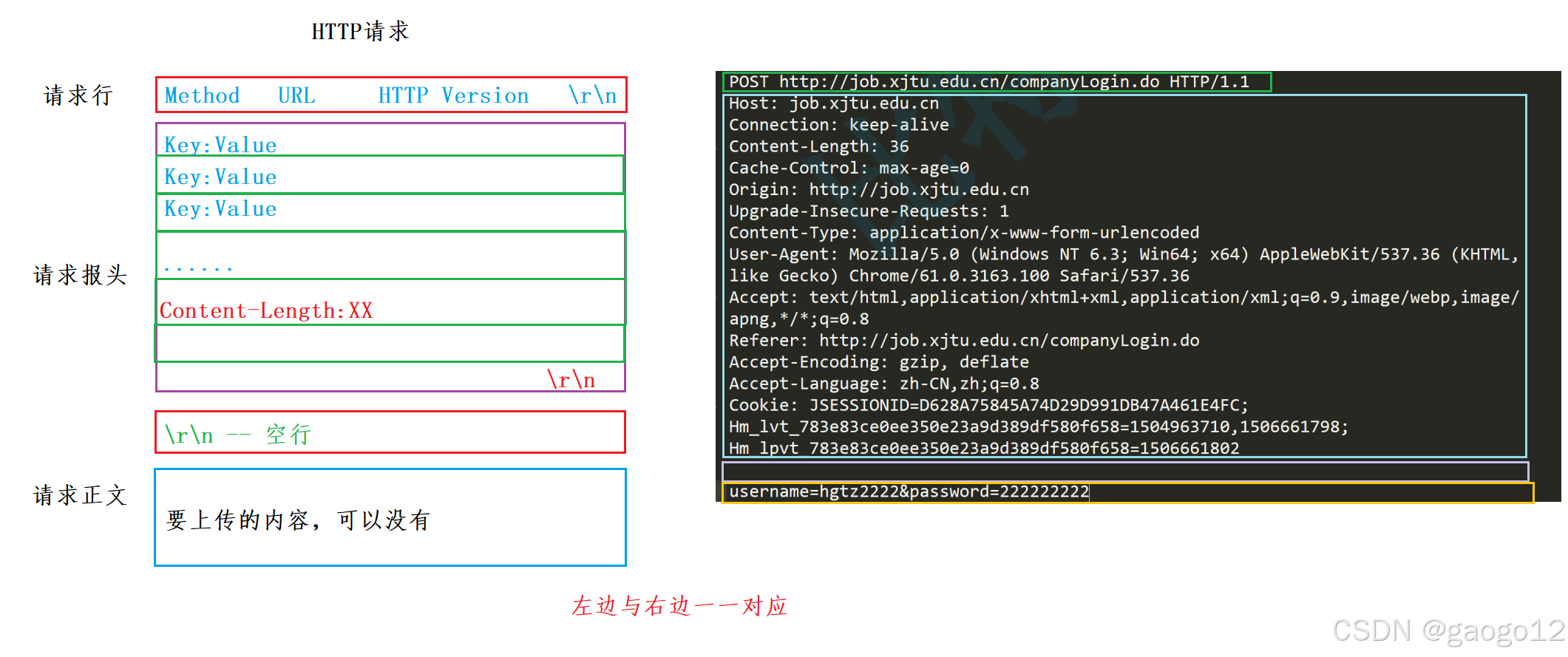Click the 'Origin: http://job.xjtu.edu.cn' line
The height and width of the screenshot is (657, 1568).
coord(879,189)
